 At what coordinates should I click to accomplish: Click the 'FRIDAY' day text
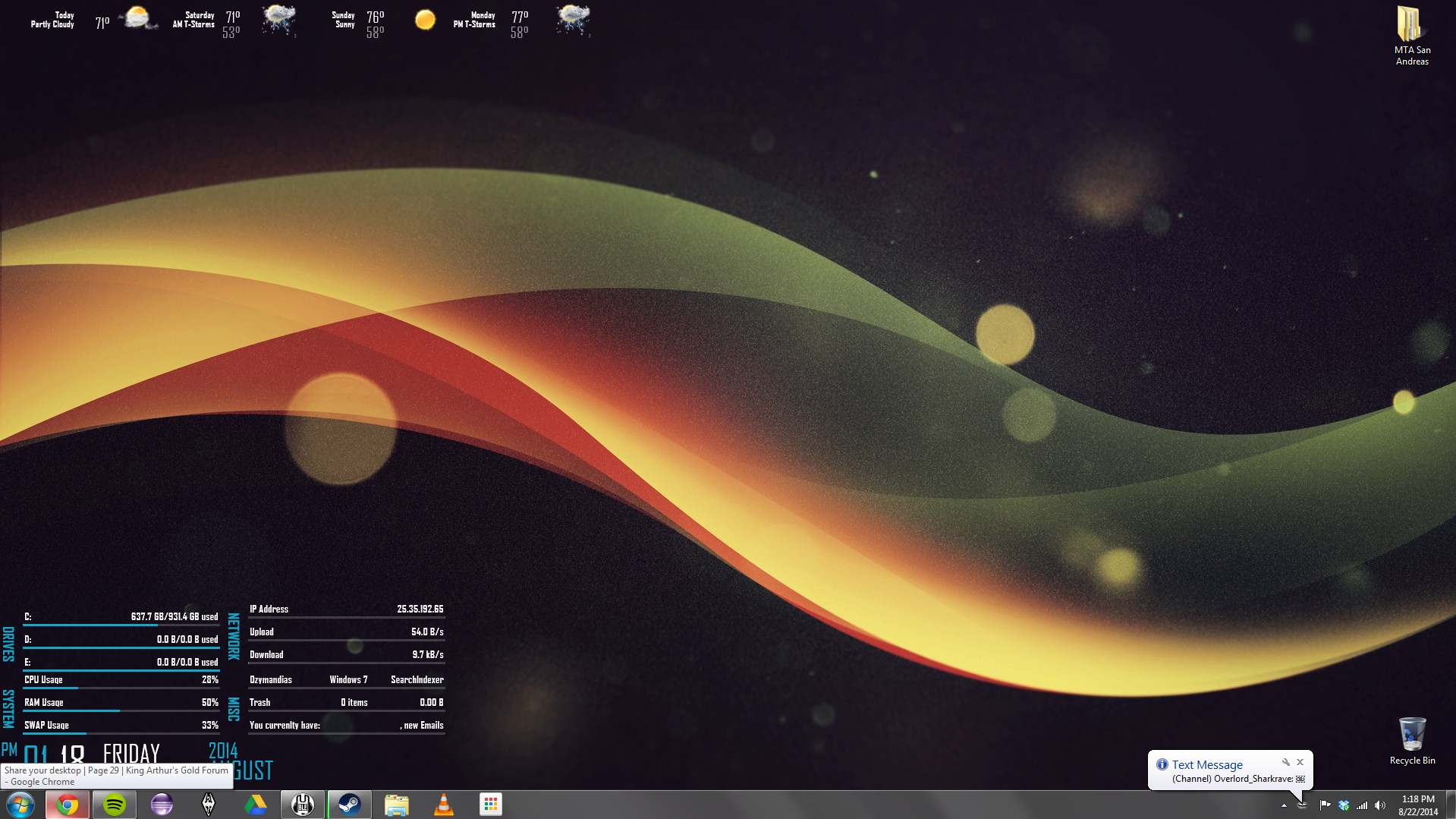131,753
